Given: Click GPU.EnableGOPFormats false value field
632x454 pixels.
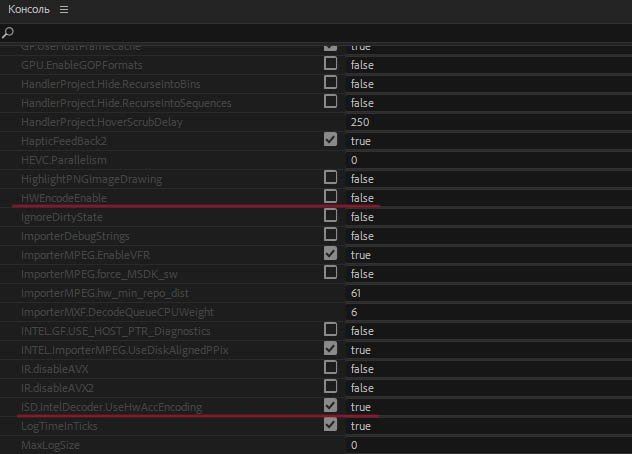Looking at the screenshot, I should [489, 65].
